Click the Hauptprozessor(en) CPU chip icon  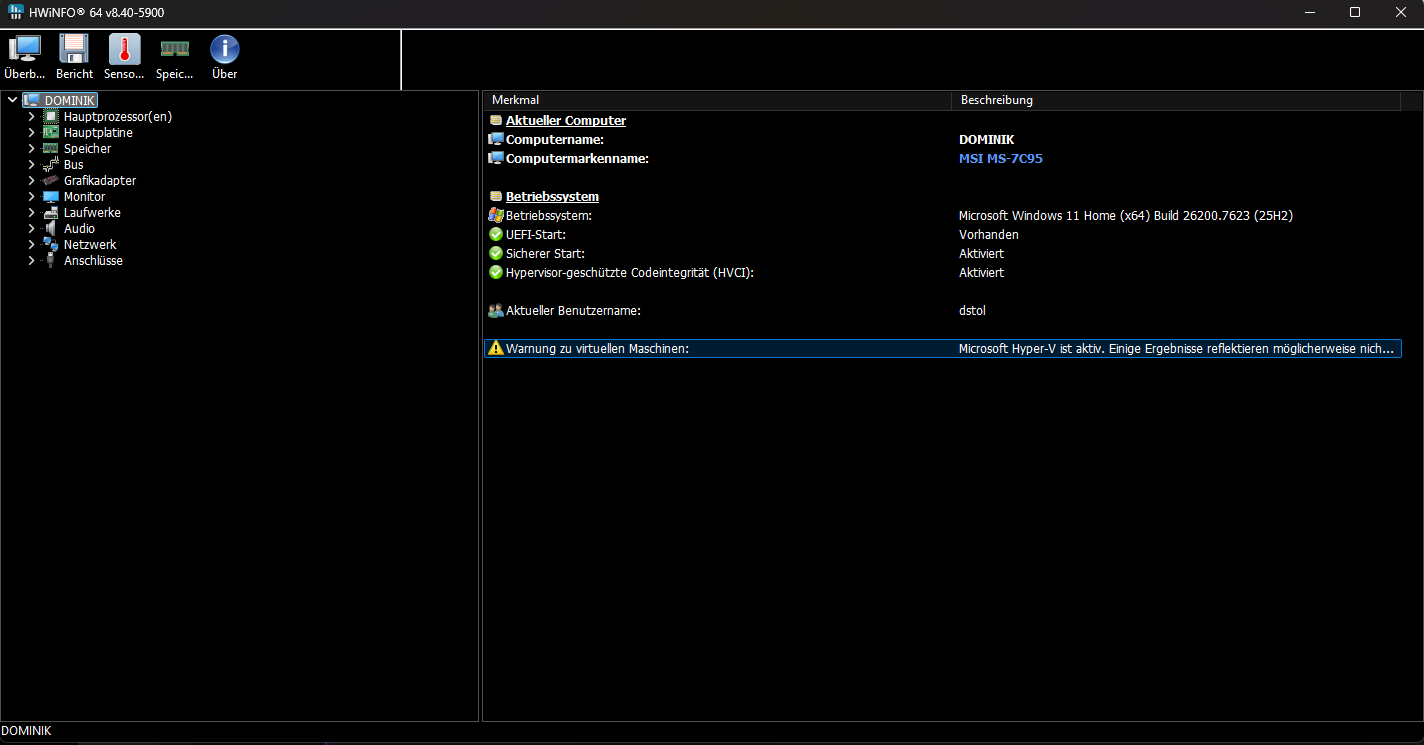(51, 117)
